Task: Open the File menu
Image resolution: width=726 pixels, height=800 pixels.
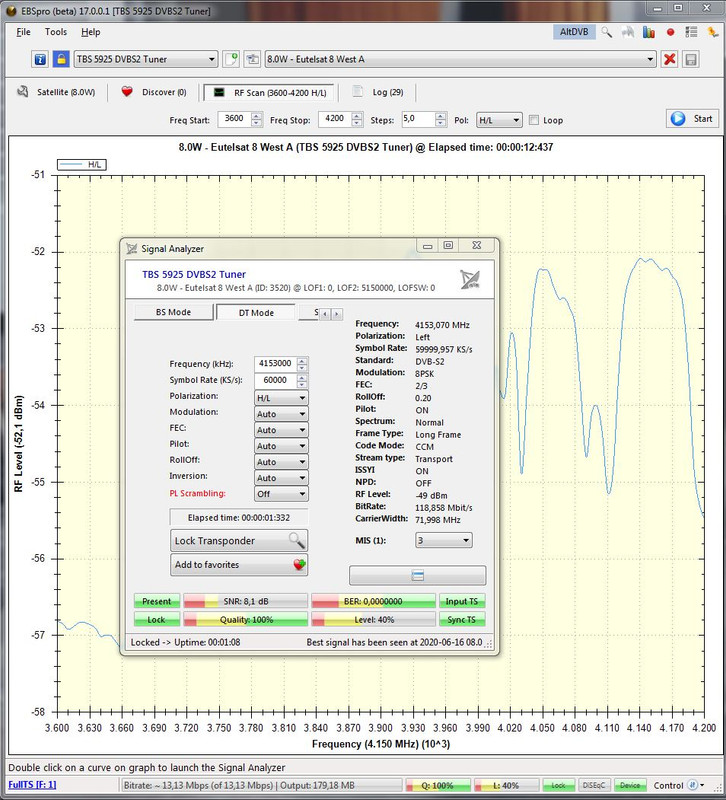Action: tap(23, 32)
